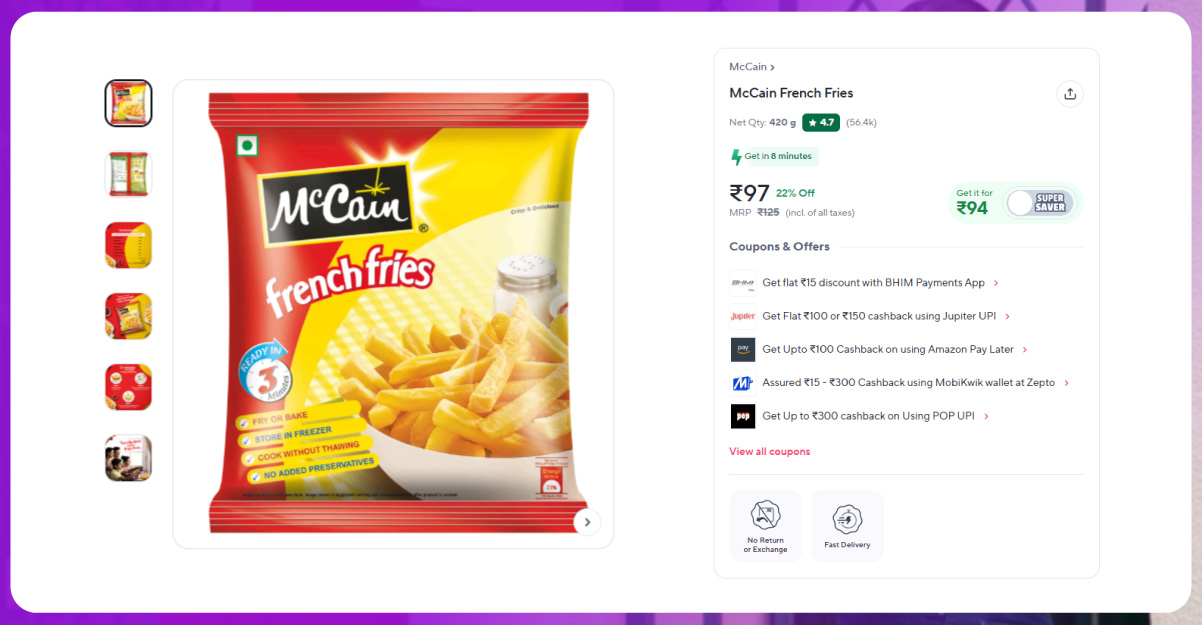Click the POP UPI logo icon

(743, 416)
